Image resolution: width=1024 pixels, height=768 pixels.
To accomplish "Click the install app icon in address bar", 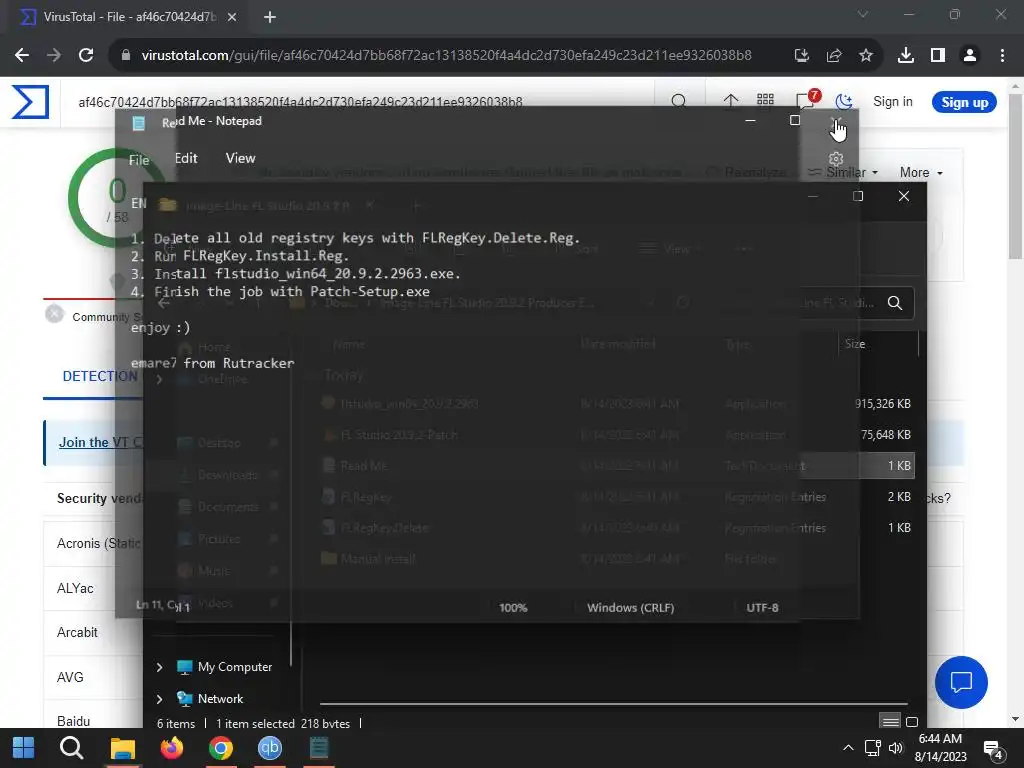I will point(801,56).
